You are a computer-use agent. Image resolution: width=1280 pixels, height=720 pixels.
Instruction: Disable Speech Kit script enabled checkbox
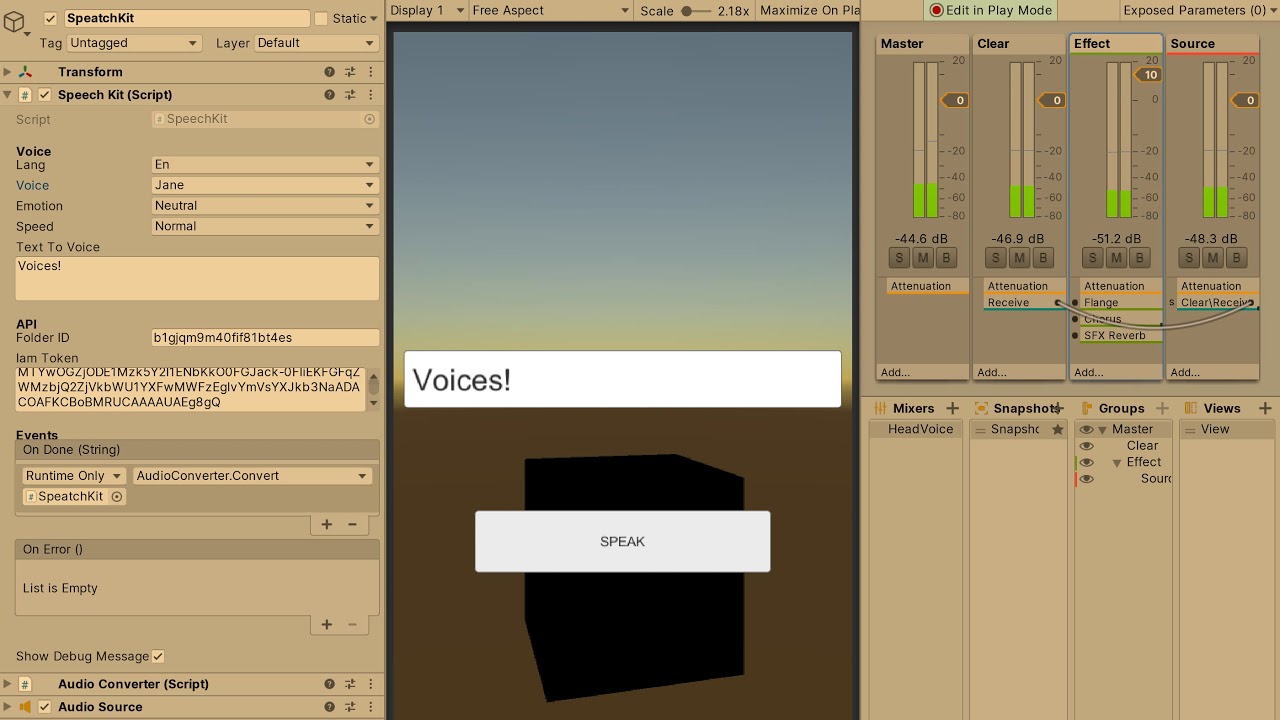pos(44,95)
